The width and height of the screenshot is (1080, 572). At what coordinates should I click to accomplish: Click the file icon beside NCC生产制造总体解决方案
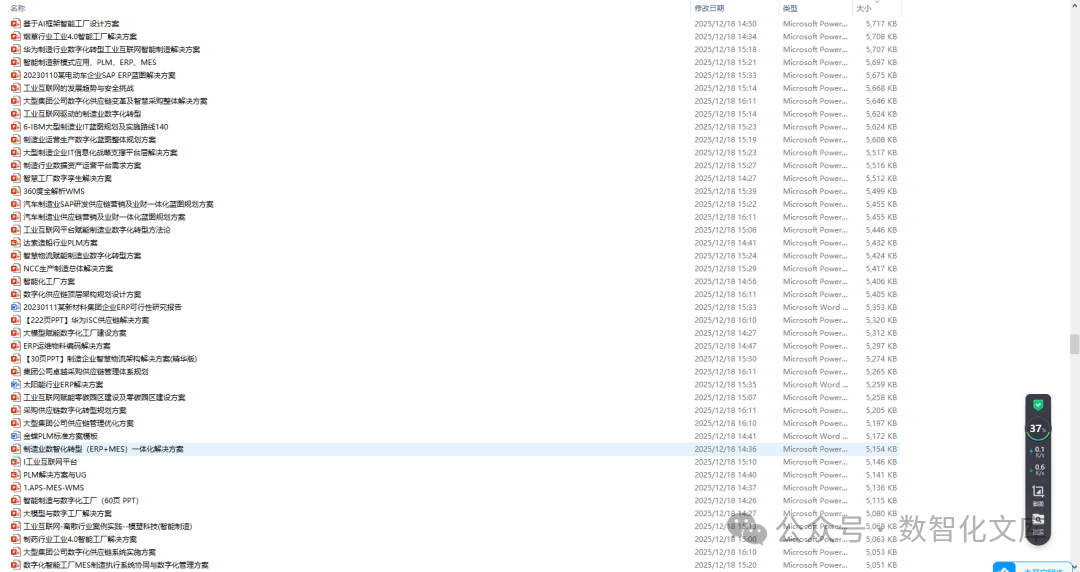tap(16, 269)
